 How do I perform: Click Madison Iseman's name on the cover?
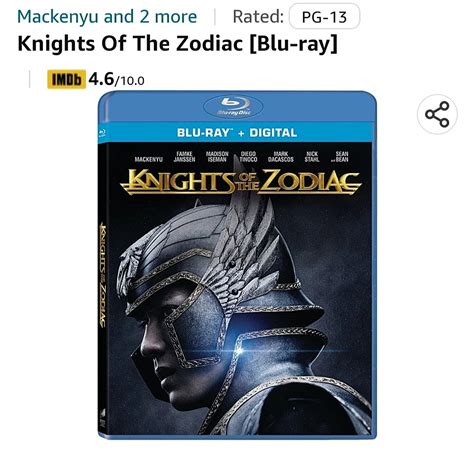(x=217, y=157)
